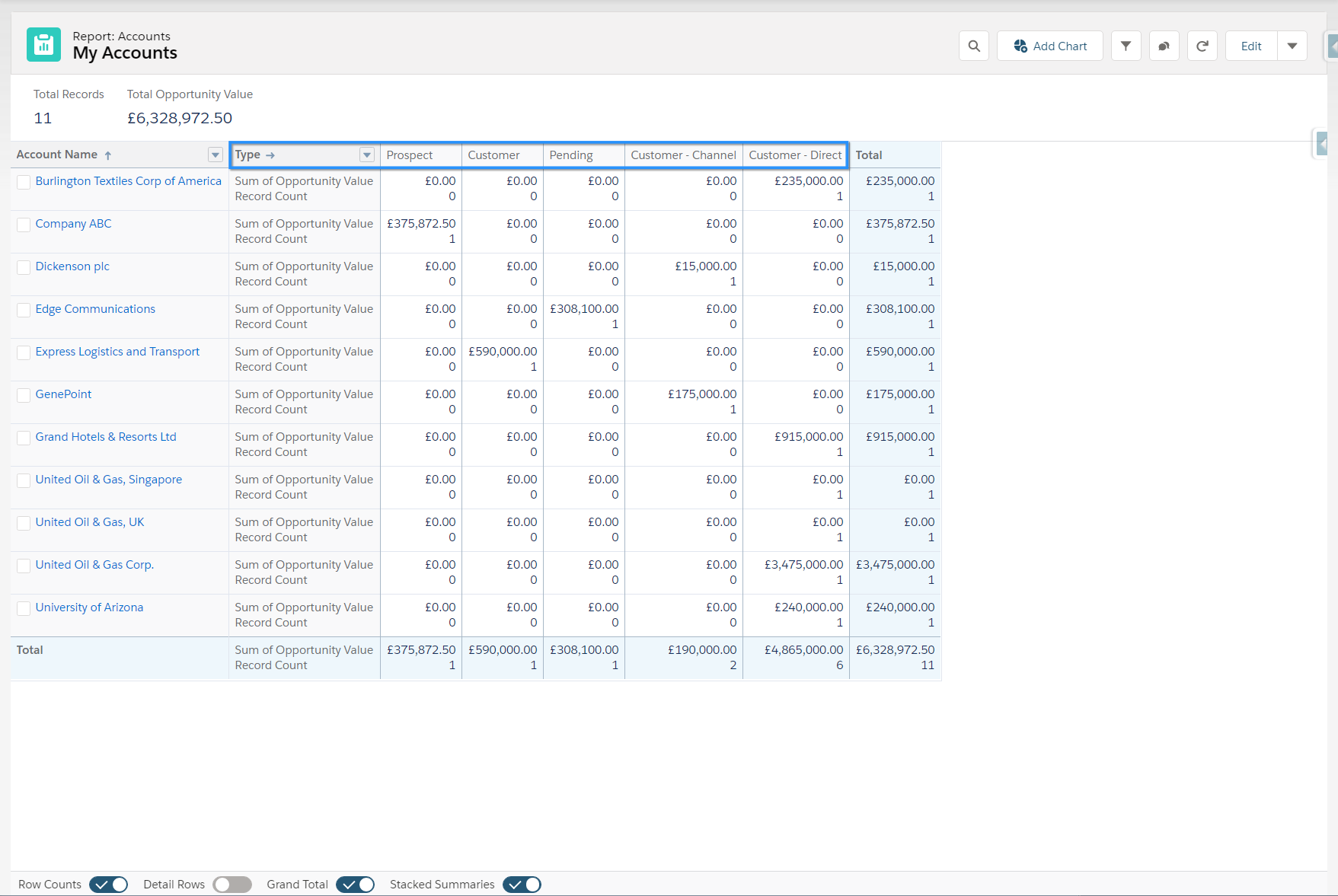This screenshot has width=1338, height=896.
Task: Click the report icon beside My Accounts
Action: click(43, 45)
